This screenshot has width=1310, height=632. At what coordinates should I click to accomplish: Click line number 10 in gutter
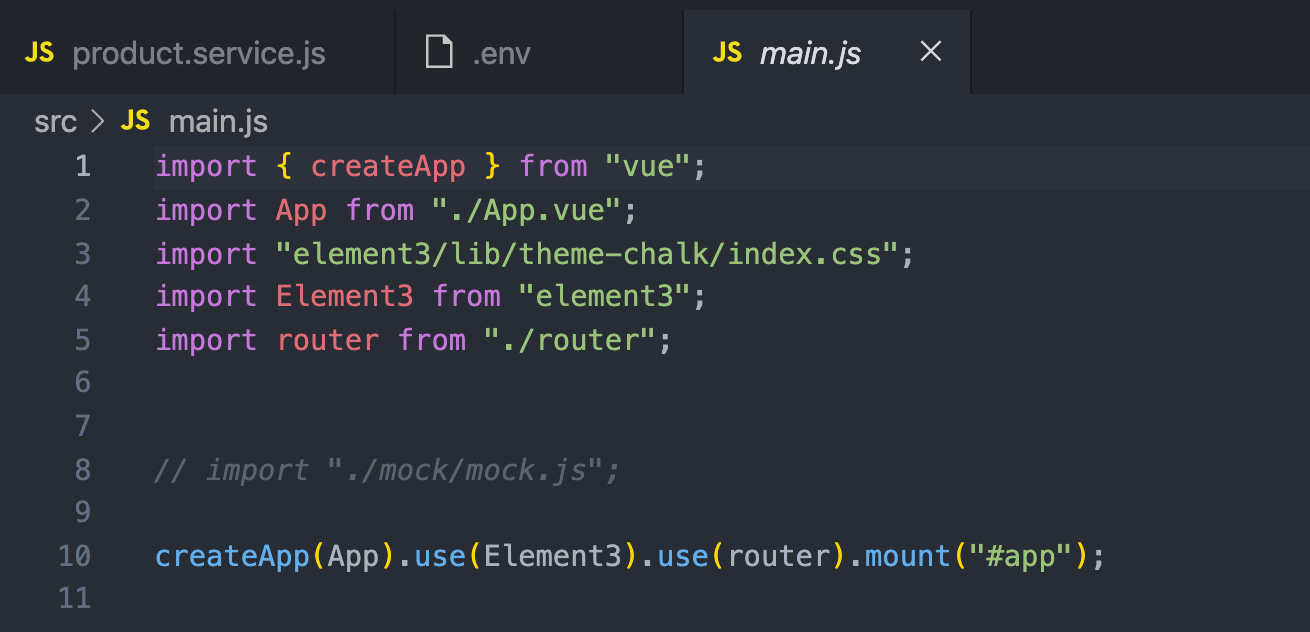coord(74,555)
